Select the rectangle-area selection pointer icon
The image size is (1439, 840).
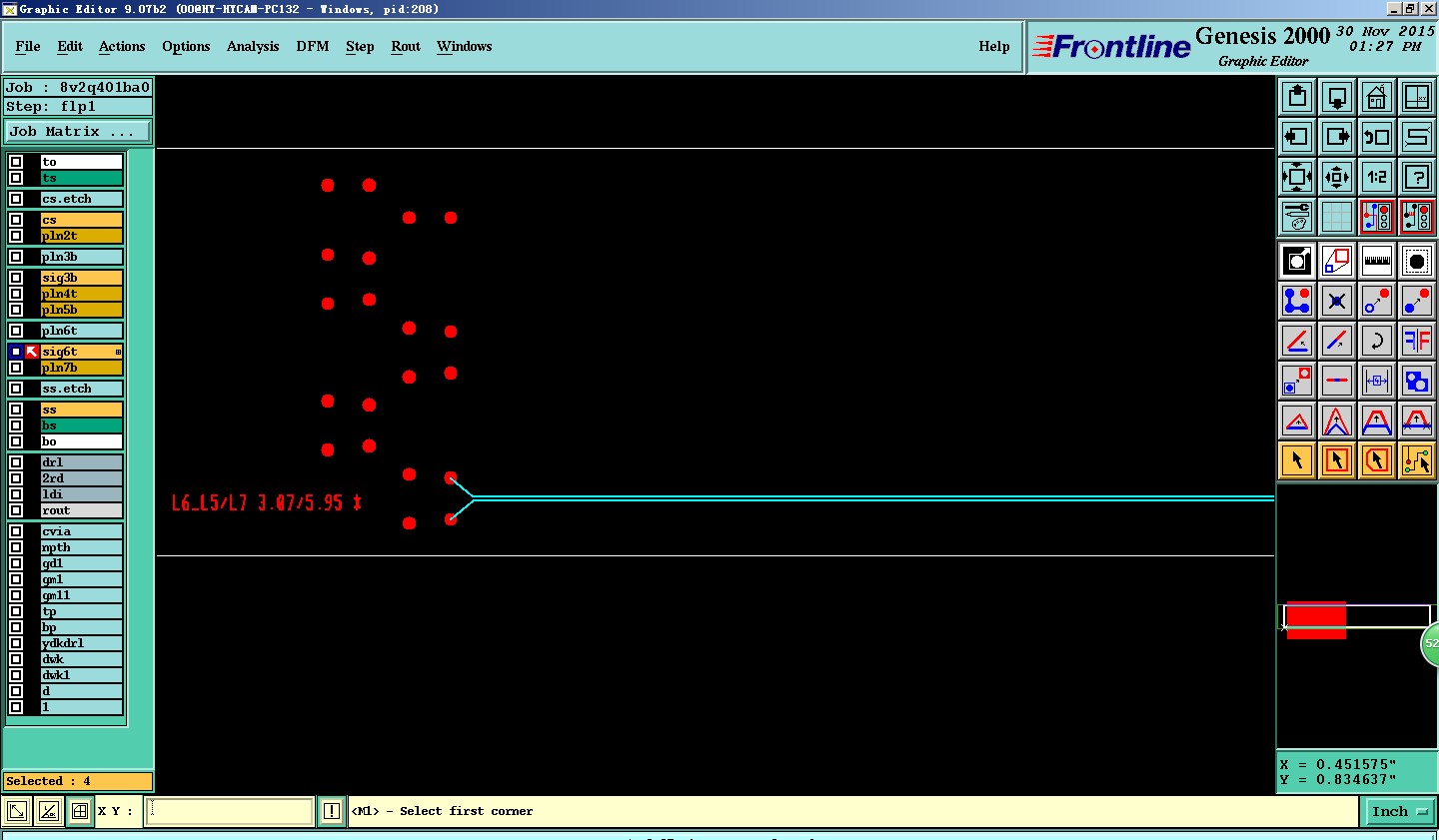pos(1337,460)
